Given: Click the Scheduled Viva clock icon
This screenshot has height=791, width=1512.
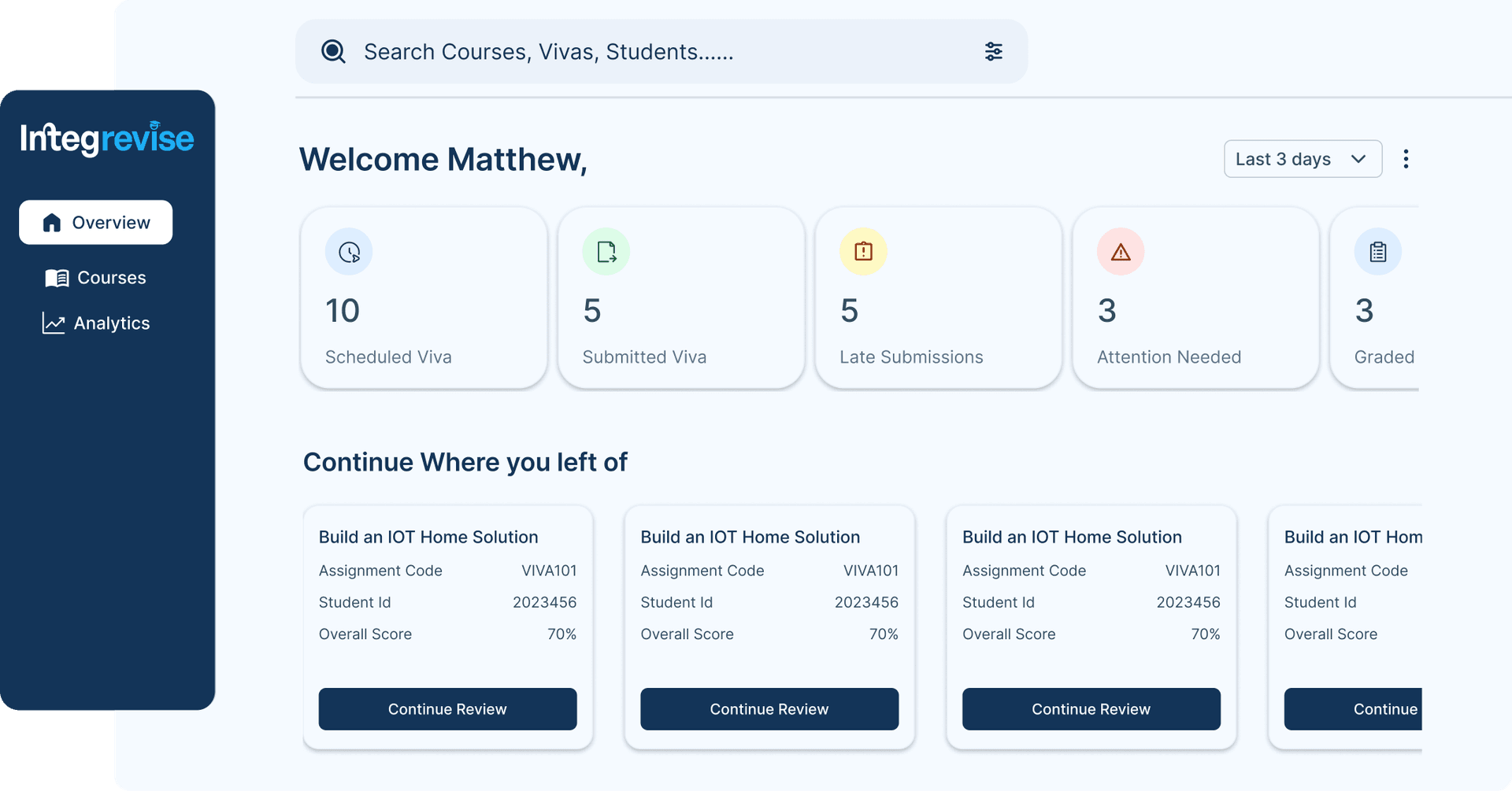Looking at the screenshot, I should tap(349, 252).
